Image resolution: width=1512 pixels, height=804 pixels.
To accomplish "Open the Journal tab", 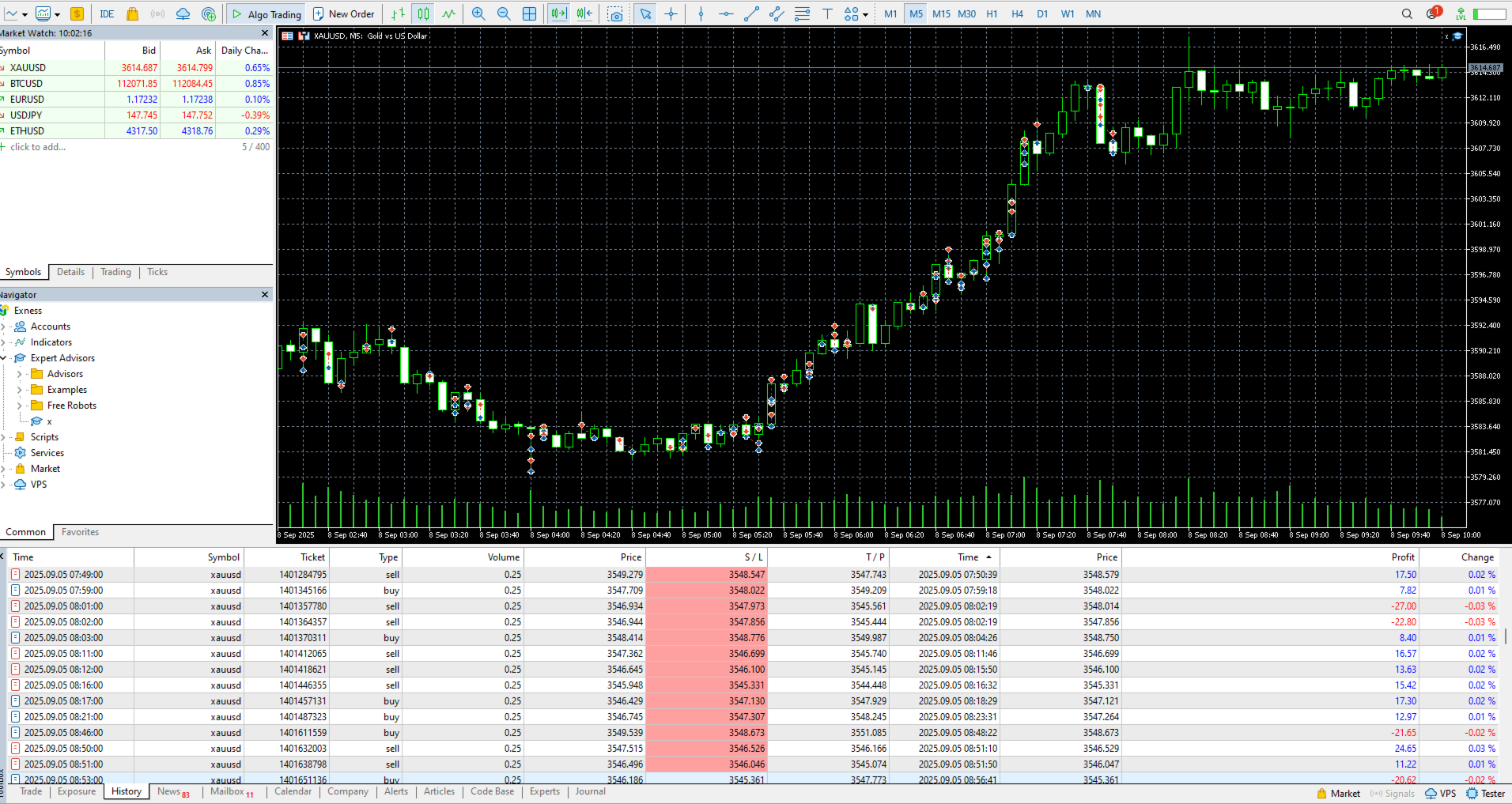I will 590,791.
